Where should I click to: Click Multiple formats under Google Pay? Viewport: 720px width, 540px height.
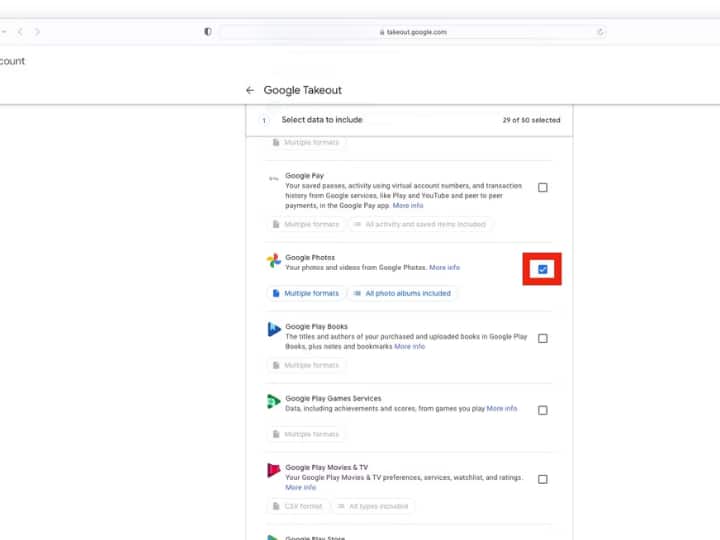[x=306, y=224]
